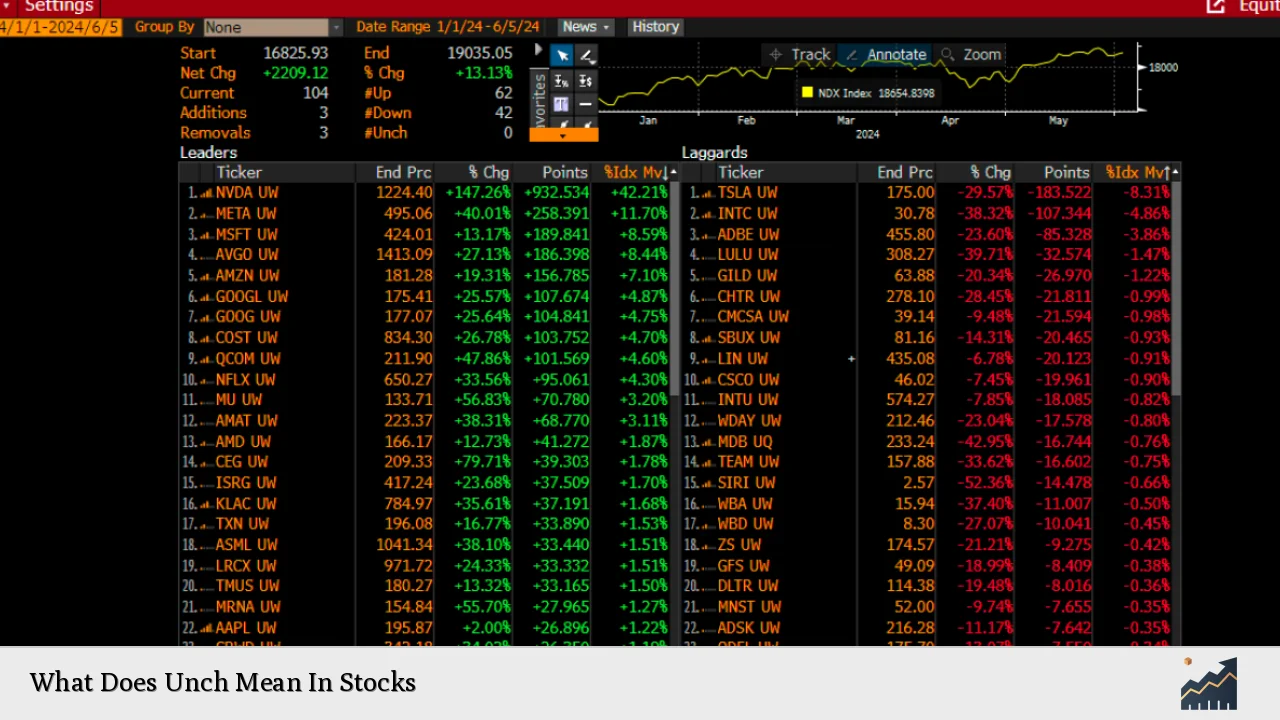This screenshot has height=720, width=1280.
Task: Click the magnifier icon next to Zoom
Action: pos(947,55)
